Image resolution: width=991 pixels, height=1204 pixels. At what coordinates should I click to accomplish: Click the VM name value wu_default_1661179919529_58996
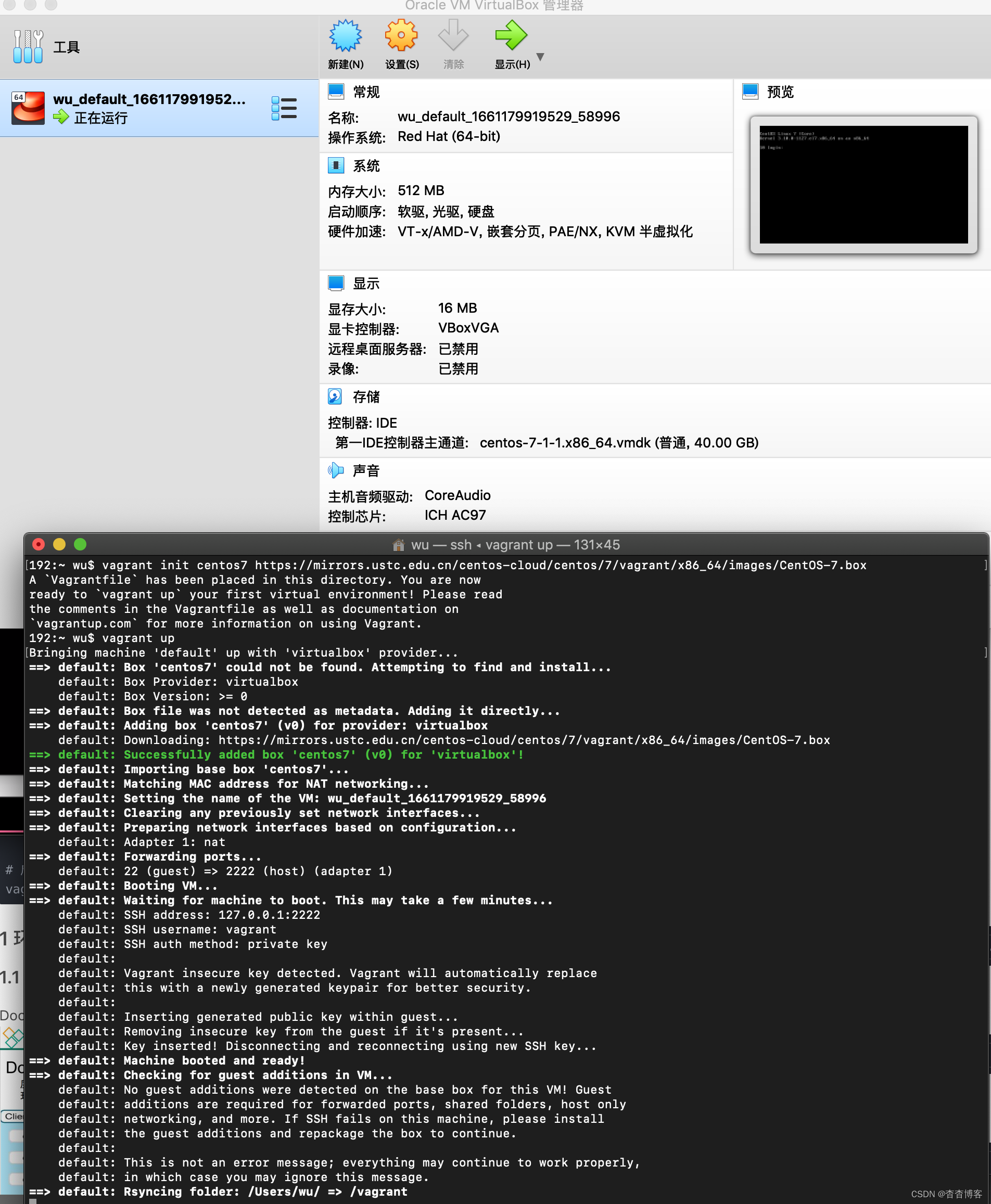(x=509, y=117)
